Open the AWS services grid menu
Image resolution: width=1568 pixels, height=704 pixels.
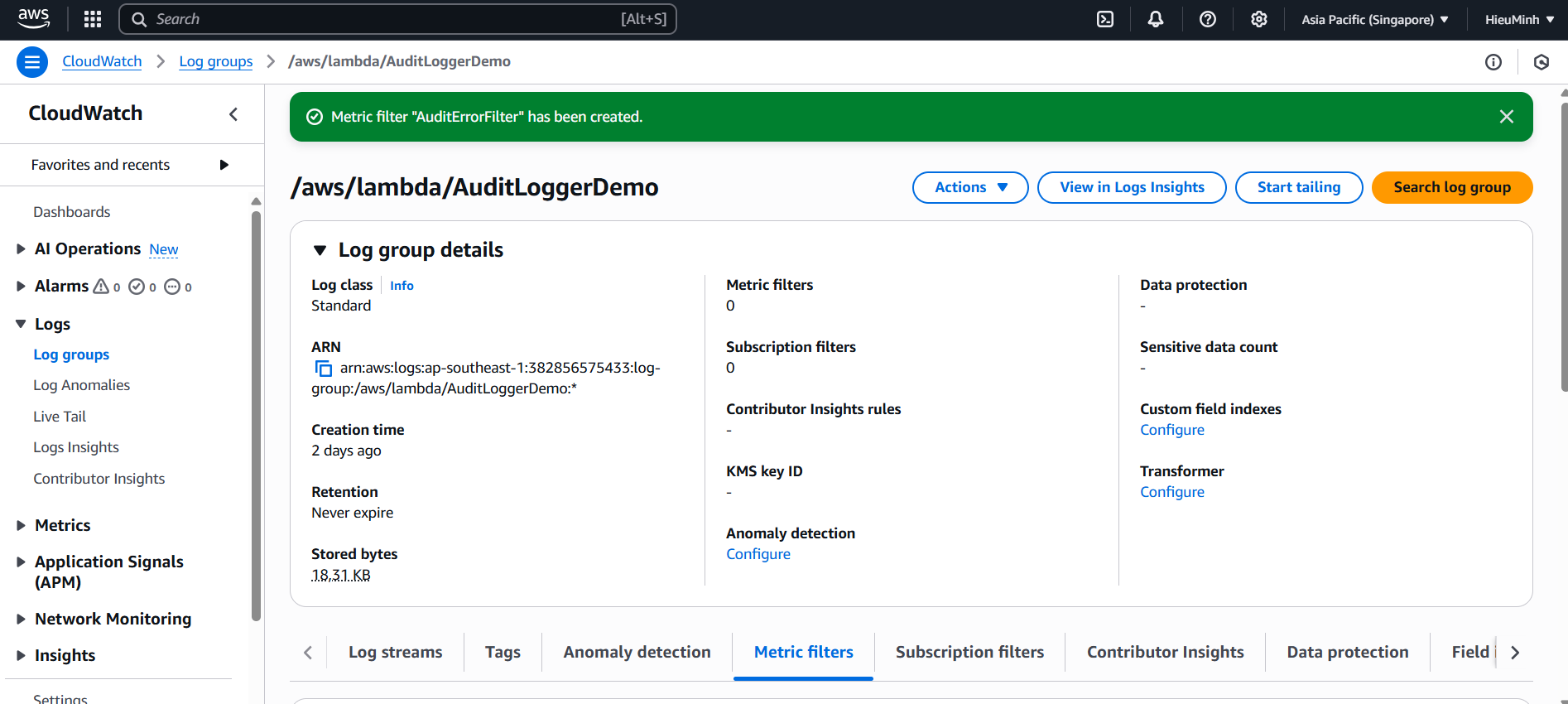[x=93, y=19]
